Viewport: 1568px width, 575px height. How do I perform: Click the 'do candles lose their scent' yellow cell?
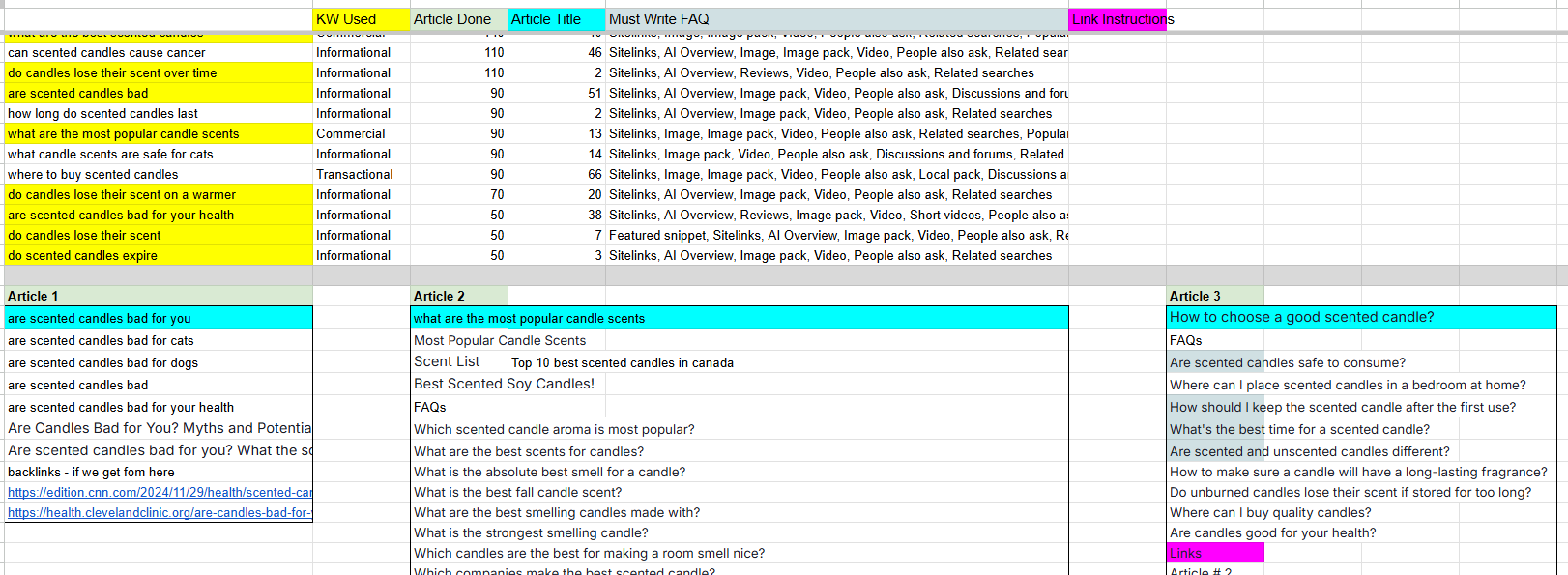[x=159, y=236]
